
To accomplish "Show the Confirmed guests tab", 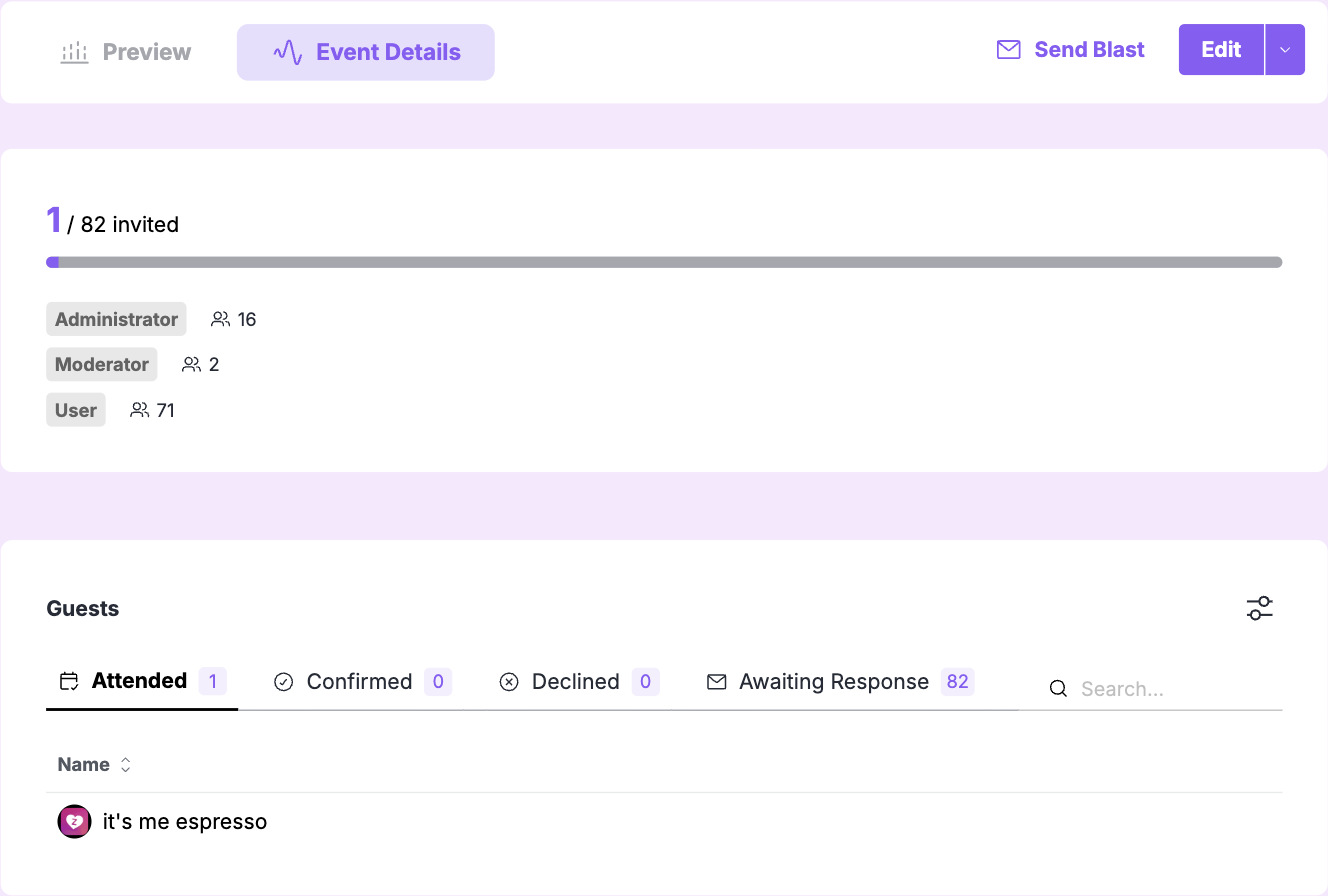I will click(x=362, y=682).
